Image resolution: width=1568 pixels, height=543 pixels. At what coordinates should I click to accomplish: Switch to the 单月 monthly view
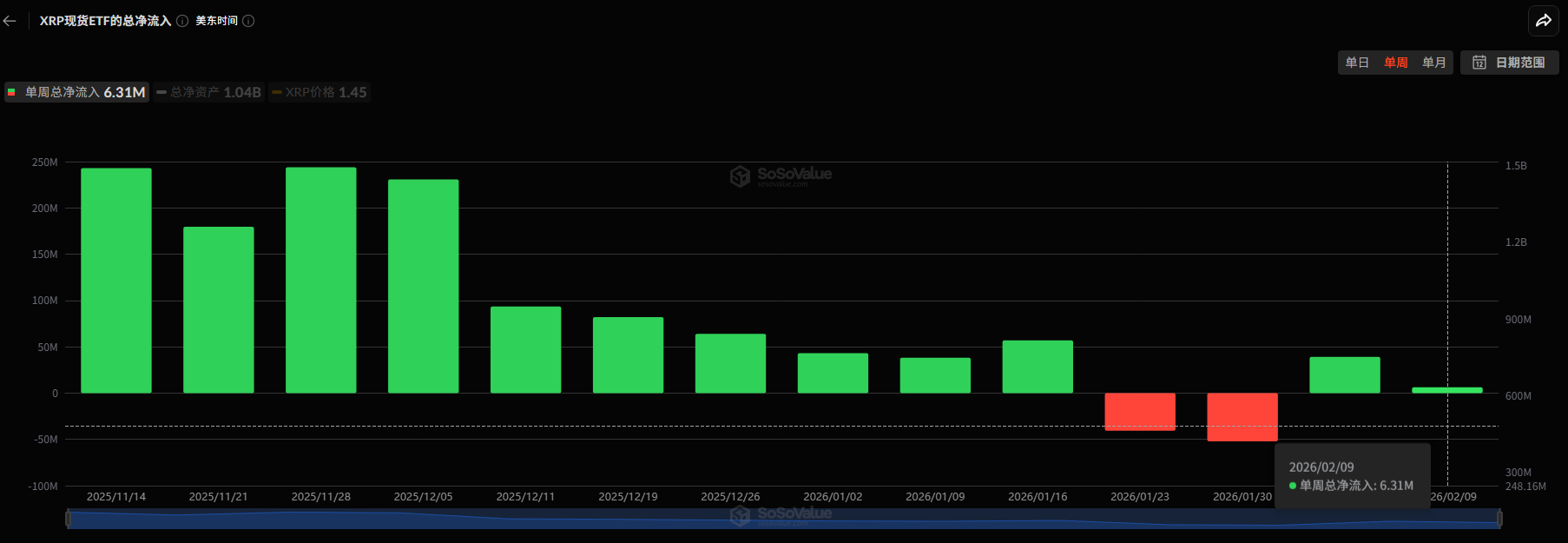[1433, 63]
